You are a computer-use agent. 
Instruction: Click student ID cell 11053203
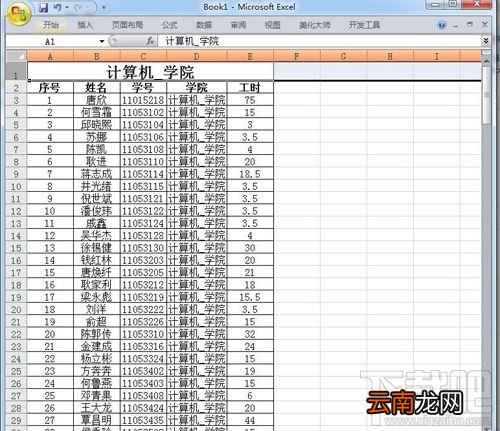tap(143, 261)
